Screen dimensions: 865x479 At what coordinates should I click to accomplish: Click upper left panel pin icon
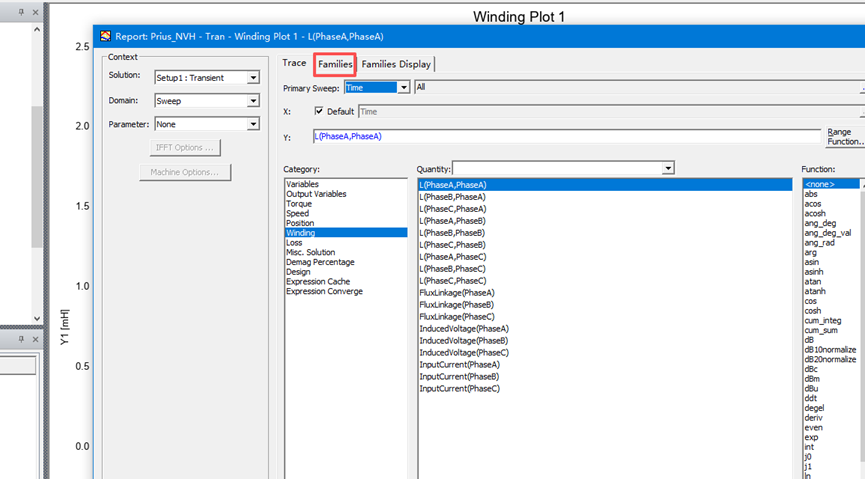[x=22, y=12]
